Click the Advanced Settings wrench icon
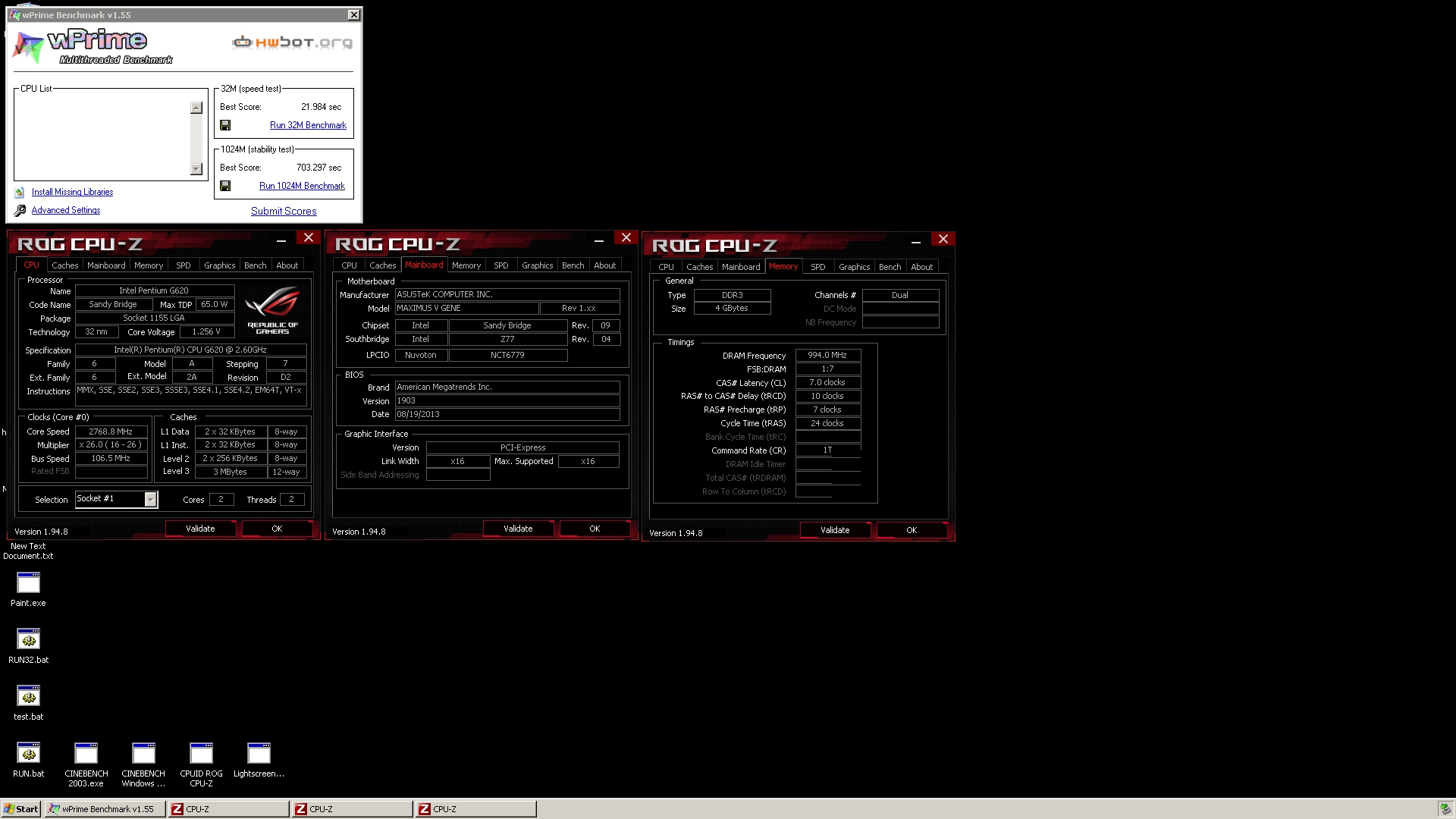 tap(20, 211)
